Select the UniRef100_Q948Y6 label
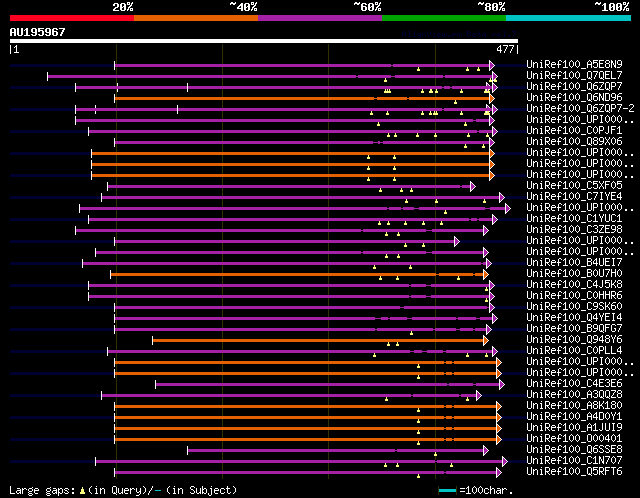This screenshot has height=498, width=640. coord(574,339)
